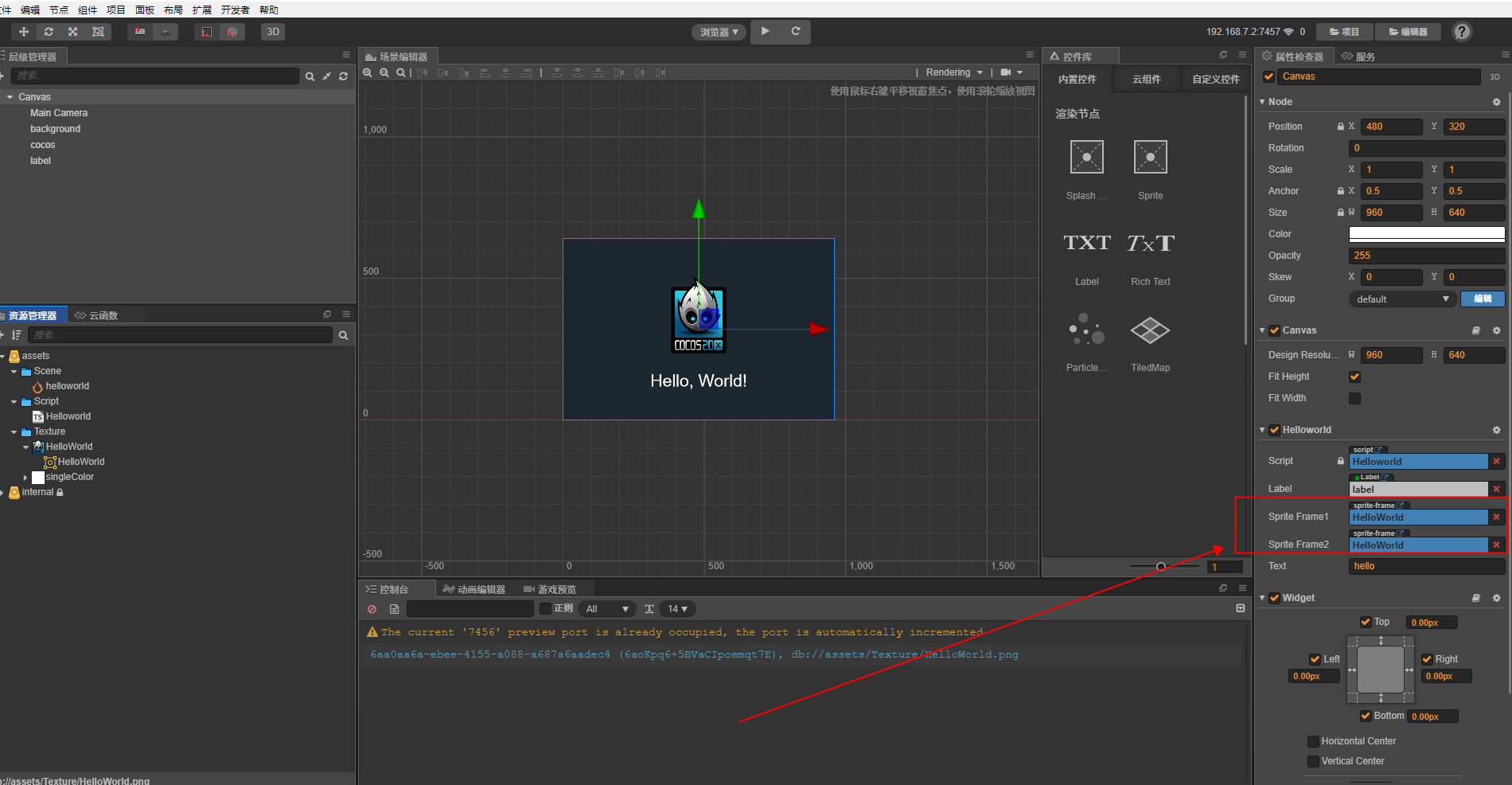Collapse the Widget component section
The image size is (1512, 785).
point(1262,598)
